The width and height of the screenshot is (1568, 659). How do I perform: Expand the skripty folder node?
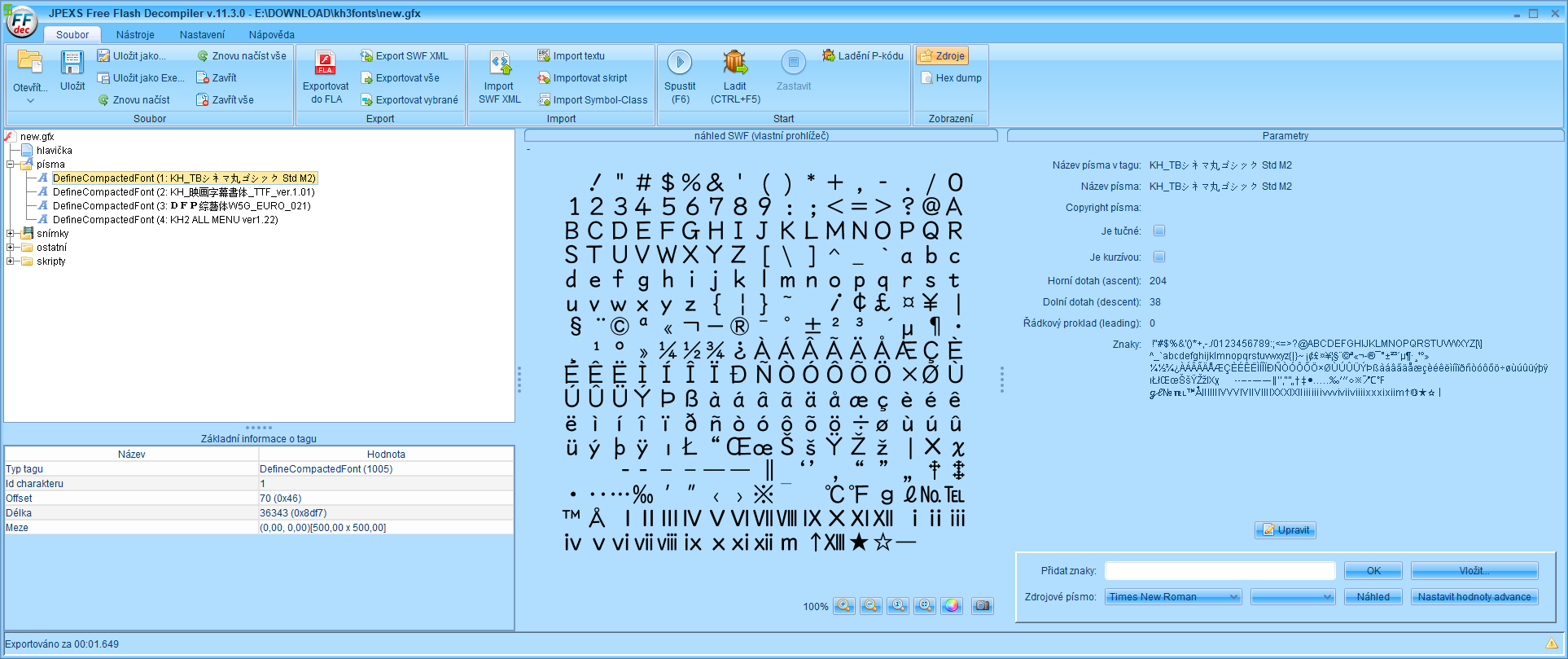pyautogui.click(x=11, y=261)
